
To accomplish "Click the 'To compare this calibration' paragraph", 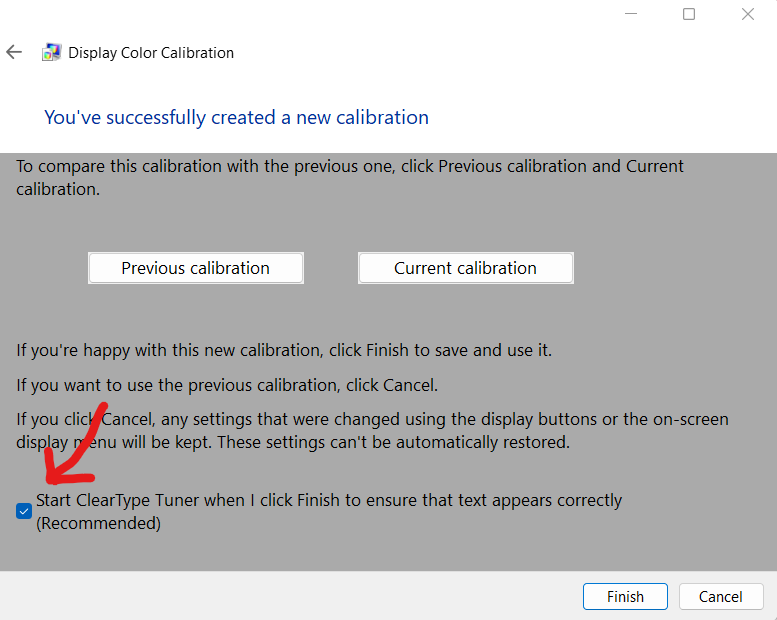I will [350, 166].
